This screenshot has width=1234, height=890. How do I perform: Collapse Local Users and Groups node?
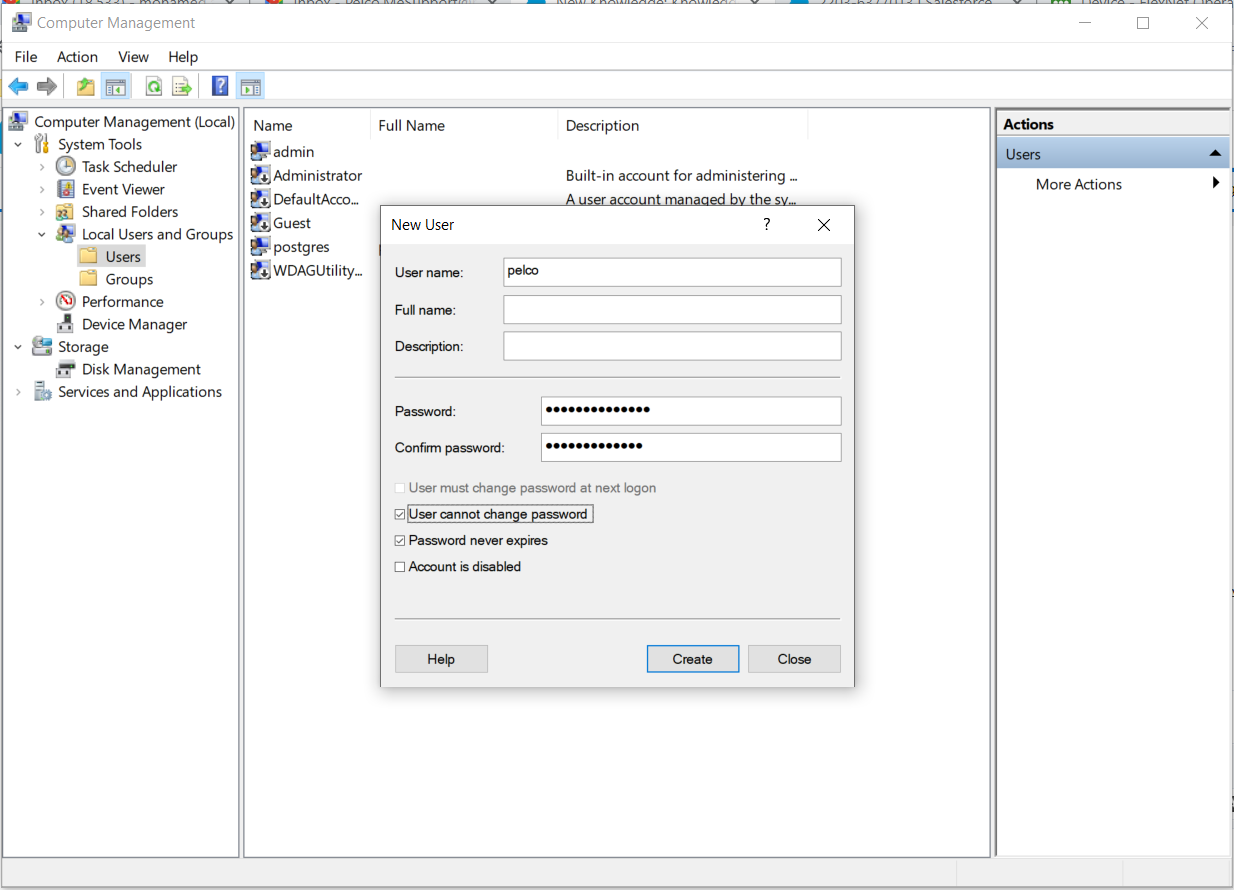42,235
